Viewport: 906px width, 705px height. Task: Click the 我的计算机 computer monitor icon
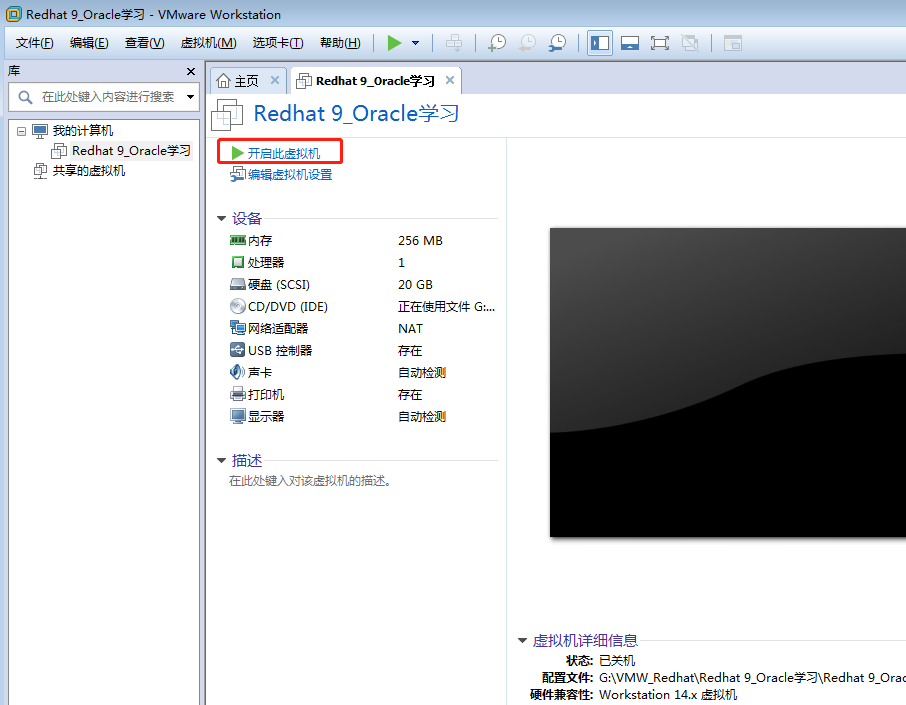tap(40, 131)
